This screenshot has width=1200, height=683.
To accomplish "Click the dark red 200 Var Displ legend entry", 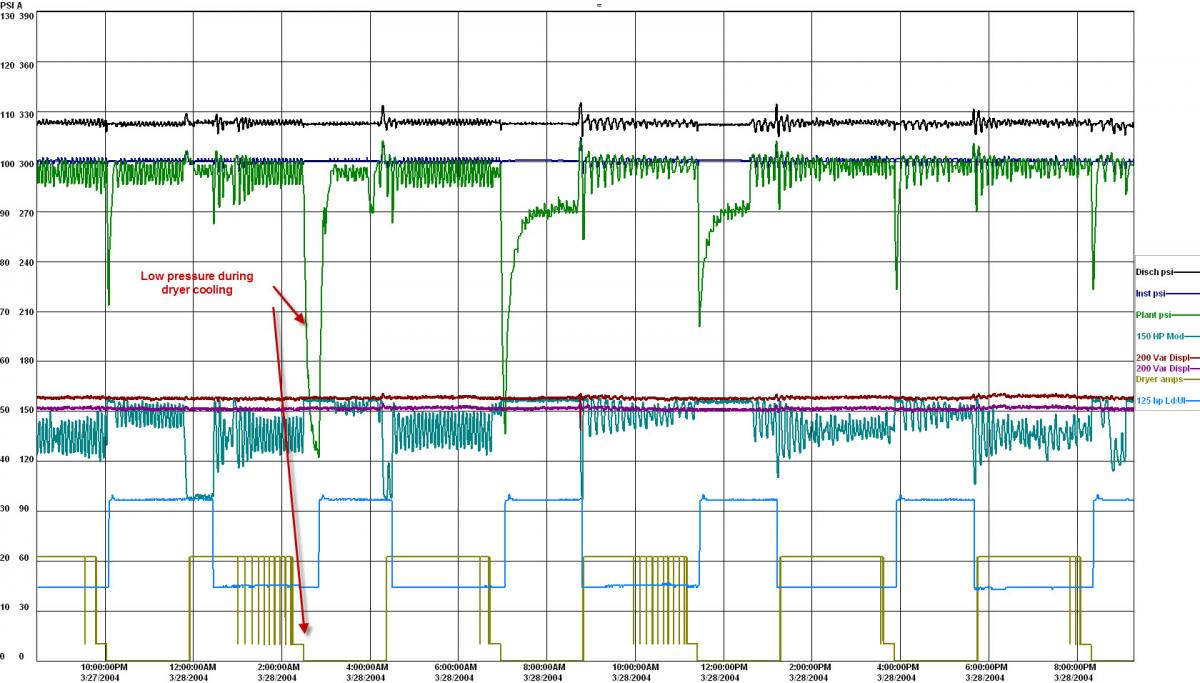I will coord(1167,358).
